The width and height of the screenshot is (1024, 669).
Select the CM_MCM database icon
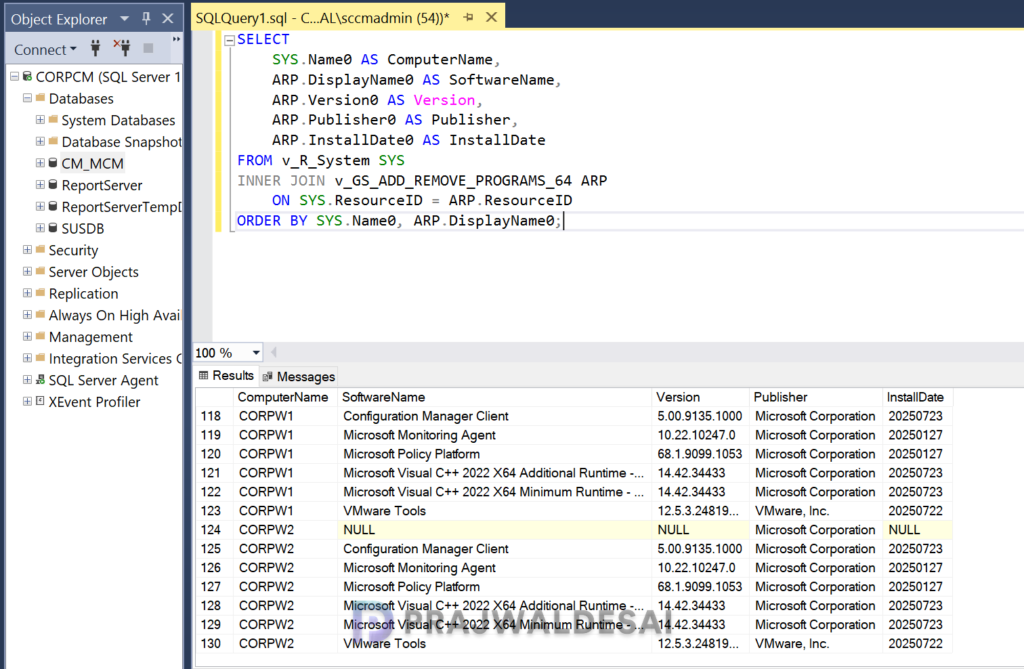click(53, 163)
